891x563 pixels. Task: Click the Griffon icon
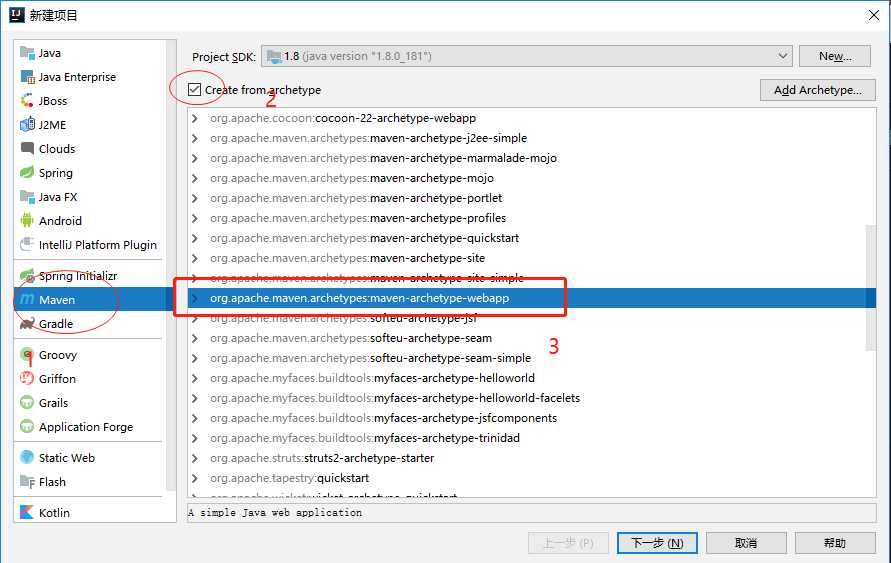click(27, 378)
